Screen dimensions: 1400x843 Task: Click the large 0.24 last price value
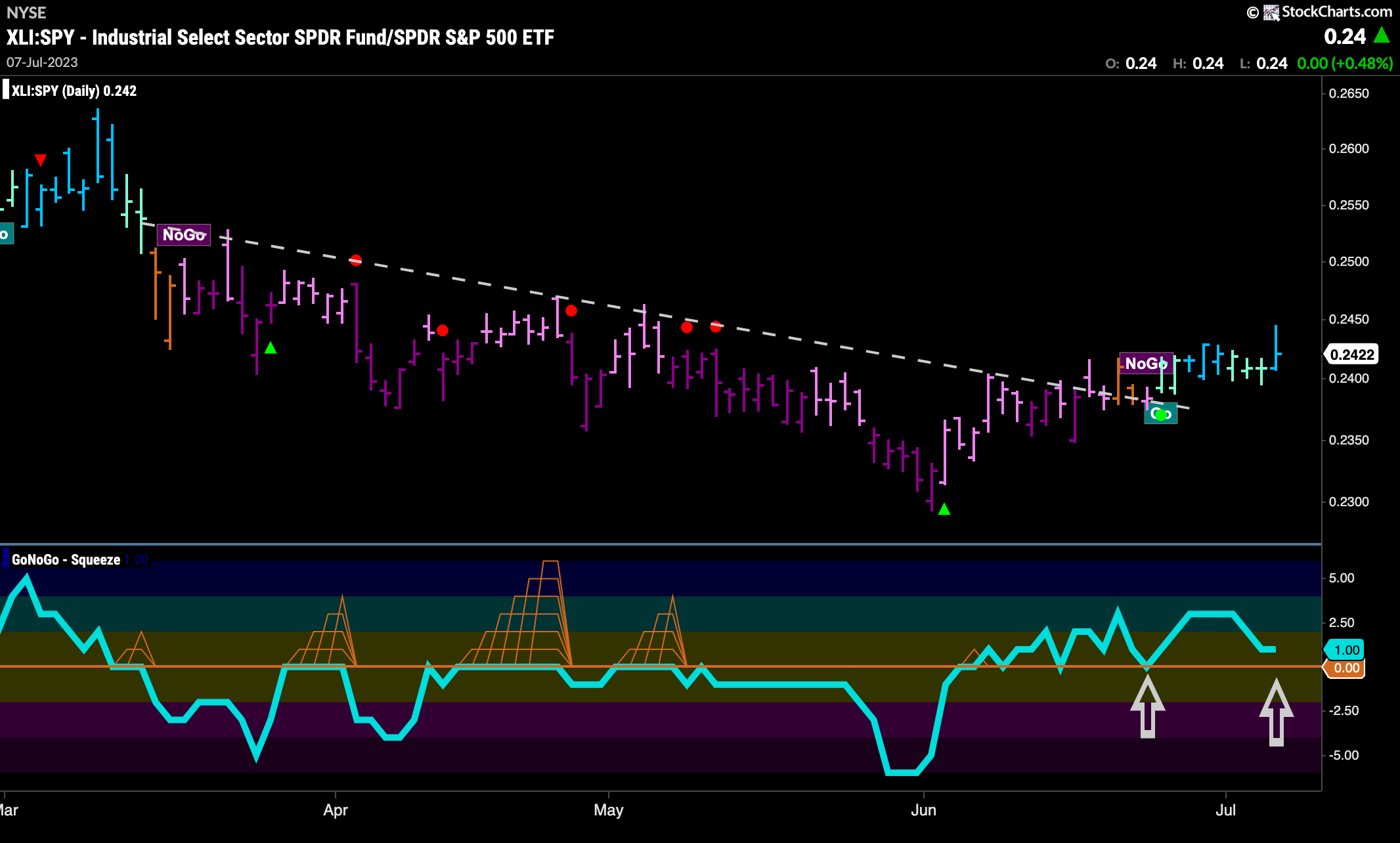pos(1345,36)
